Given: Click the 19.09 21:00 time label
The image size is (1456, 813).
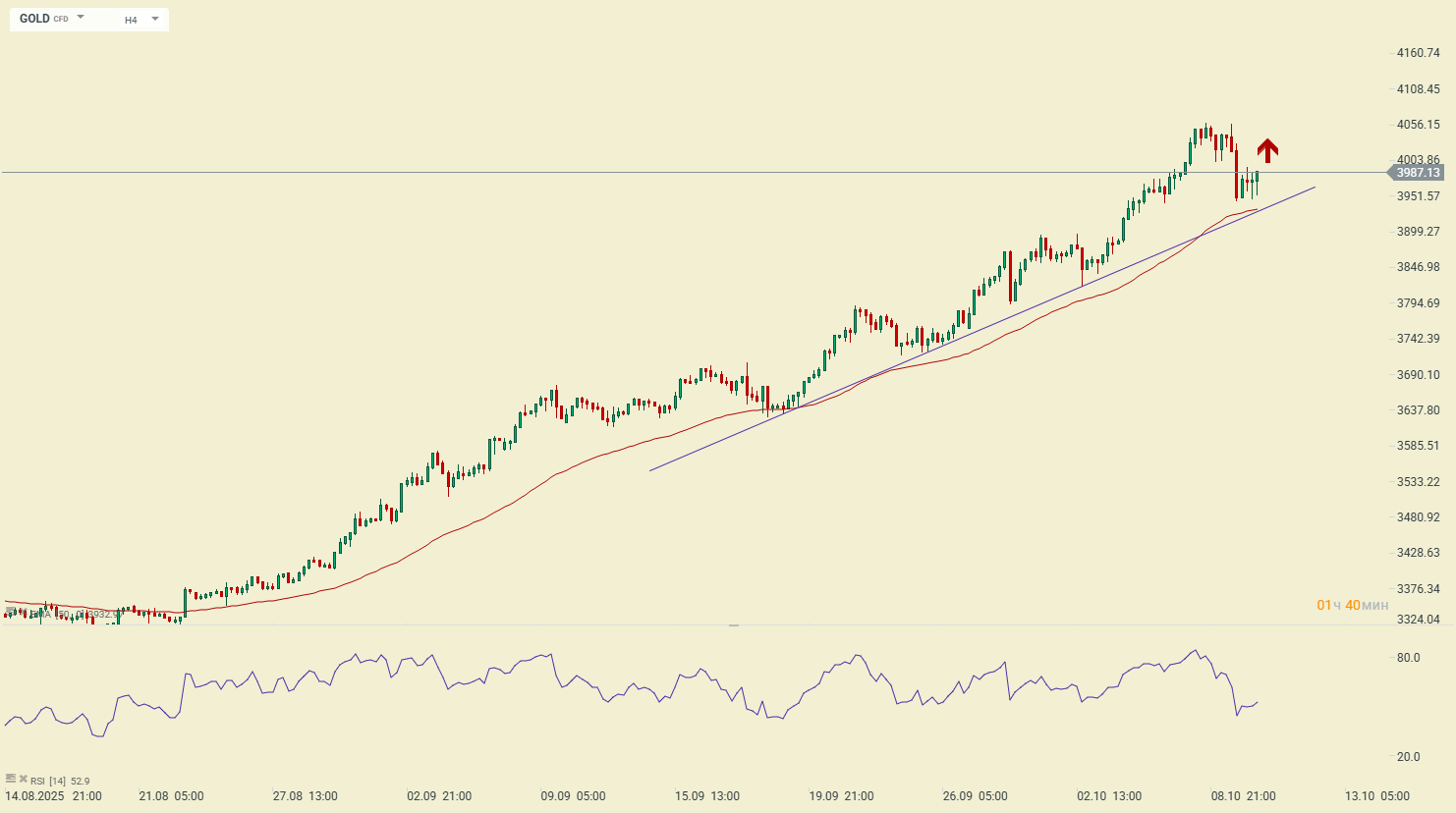Looking at the screenshot, I should pyautogui.click(x=842, y=796).
